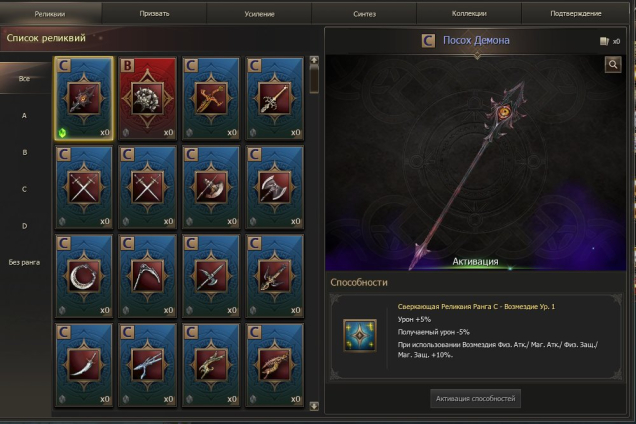
Task: Click the golden ornate sword relic card
Action: (x=211, y=99)
